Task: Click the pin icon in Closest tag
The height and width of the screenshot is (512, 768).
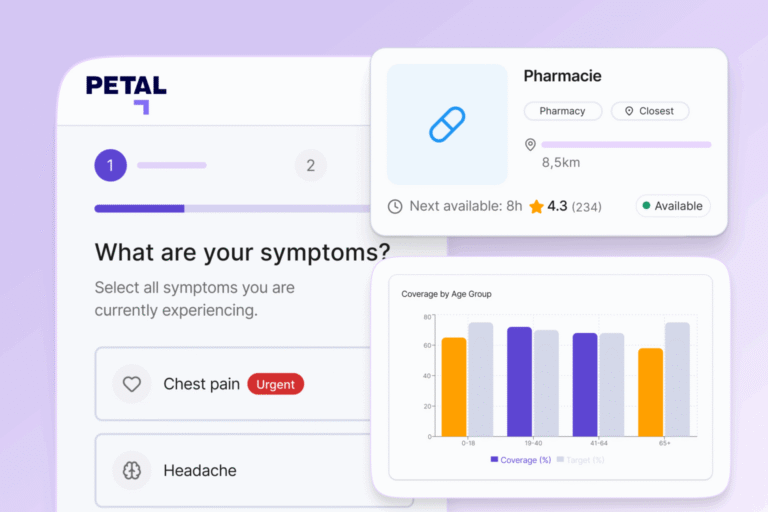Action: (629, 111)
